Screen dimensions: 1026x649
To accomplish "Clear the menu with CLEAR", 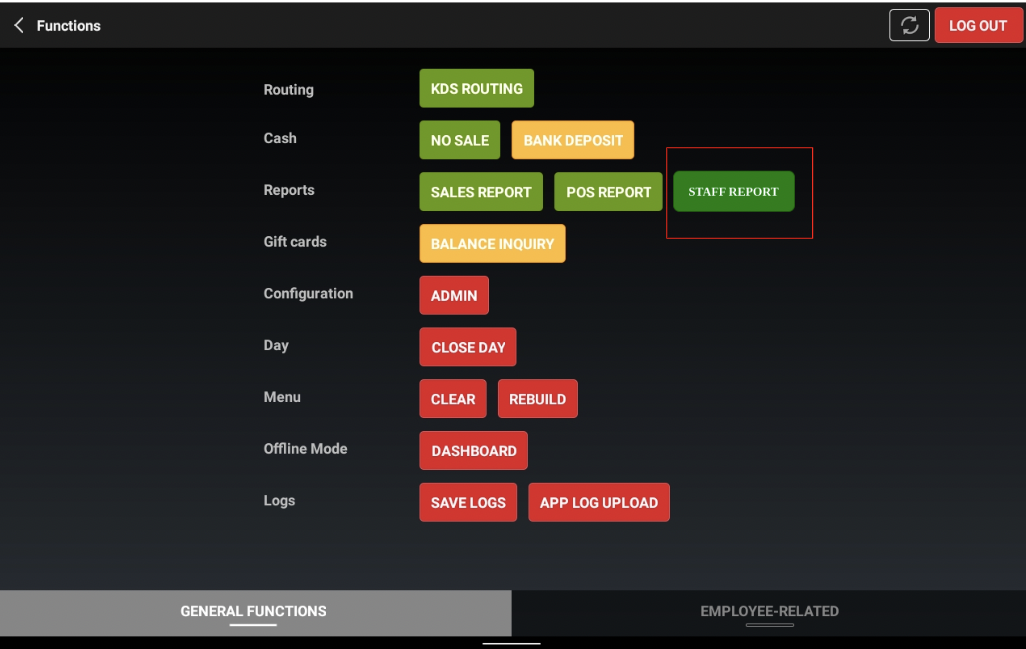I will tap(453, 398).
